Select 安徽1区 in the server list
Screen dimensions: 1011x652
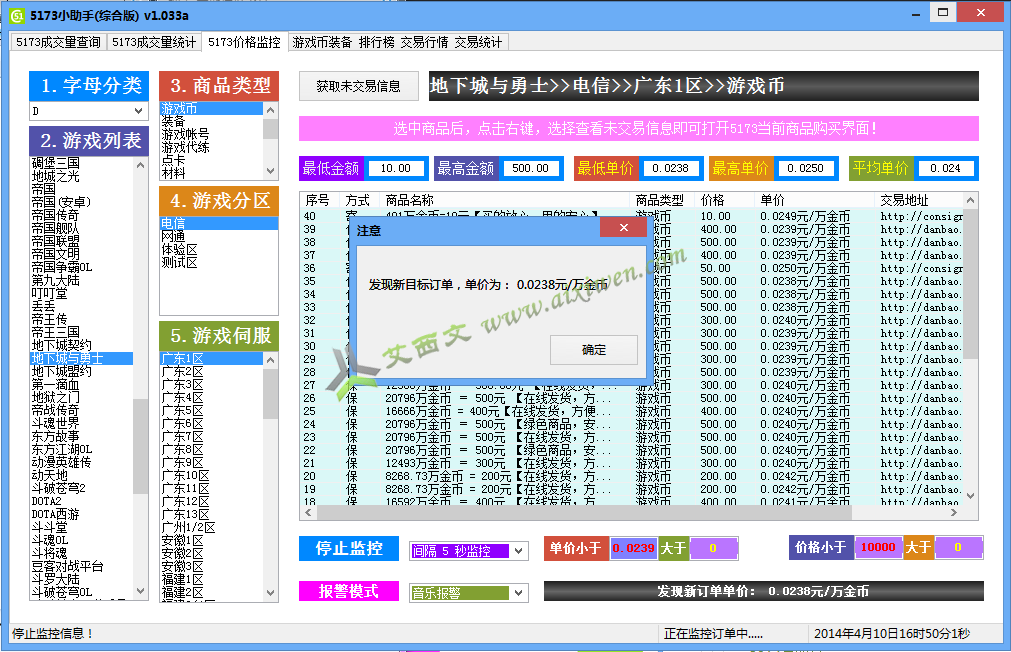tap(211, 540)
